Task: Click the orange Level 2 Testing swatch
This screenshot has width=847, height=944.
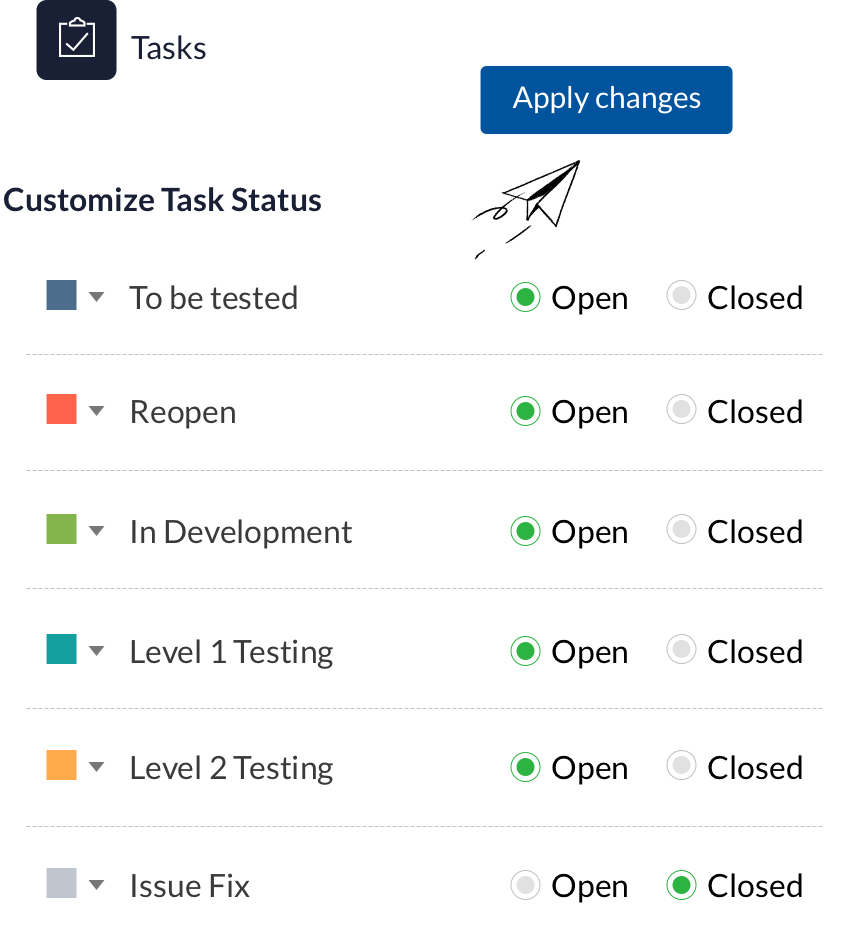Action: (62, 765)
